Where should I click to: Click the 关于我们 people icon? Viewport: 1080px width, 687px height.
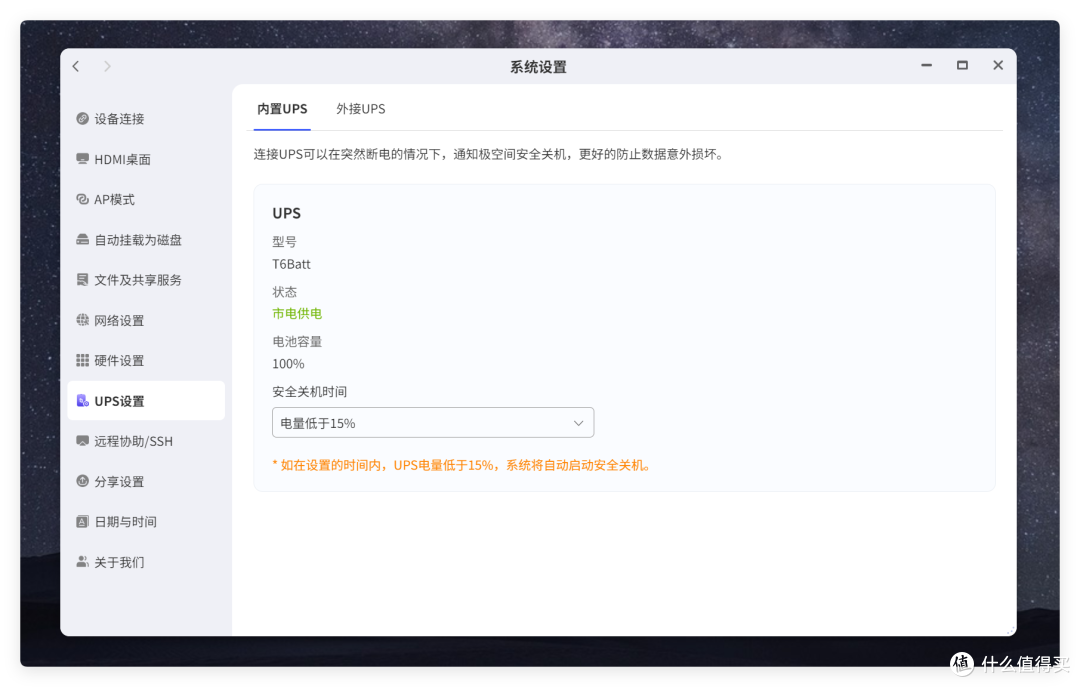83,562
